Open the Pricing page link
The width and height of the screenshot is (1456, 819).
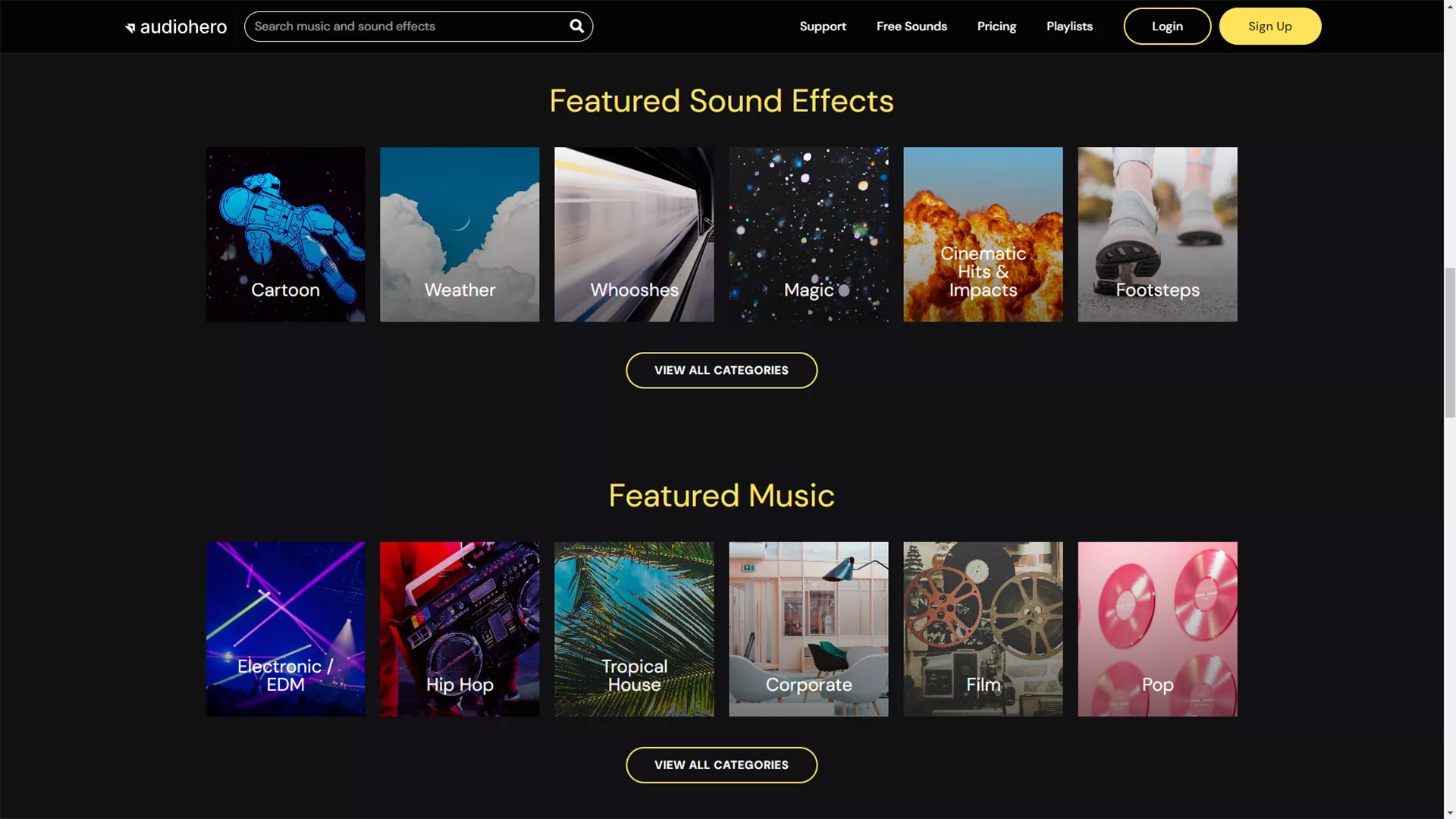(x=996, y=27)
